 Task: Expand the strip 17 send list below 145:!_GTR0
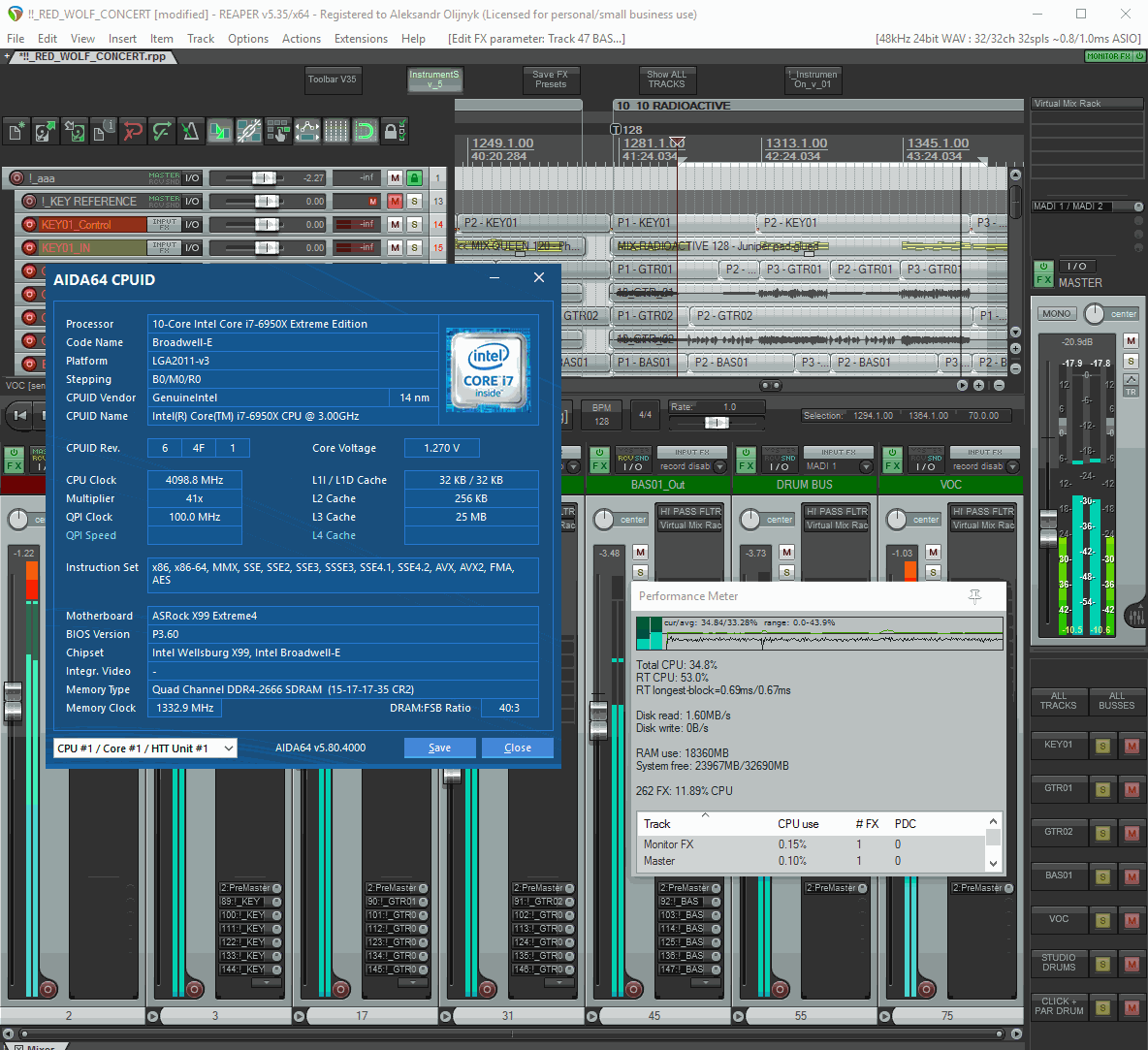click(412, 983)
